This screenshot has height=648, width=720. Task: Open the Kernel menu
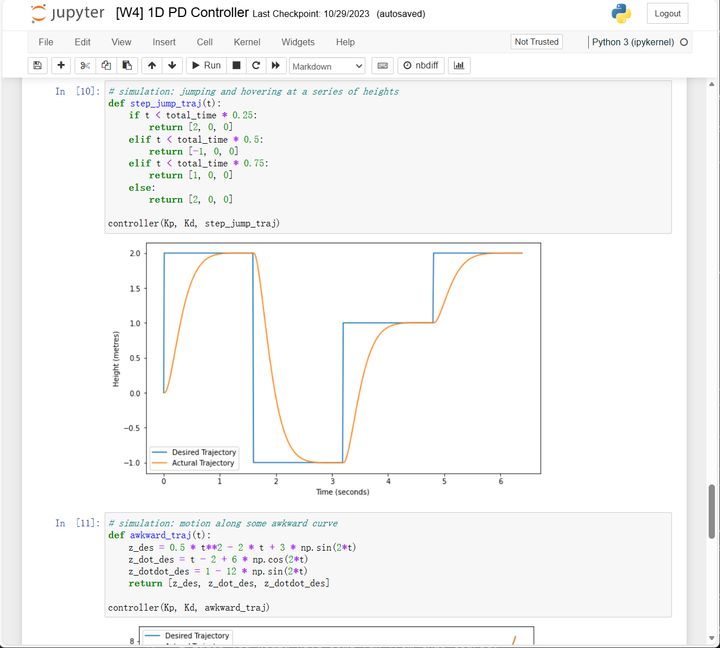(x=247, y=42)
